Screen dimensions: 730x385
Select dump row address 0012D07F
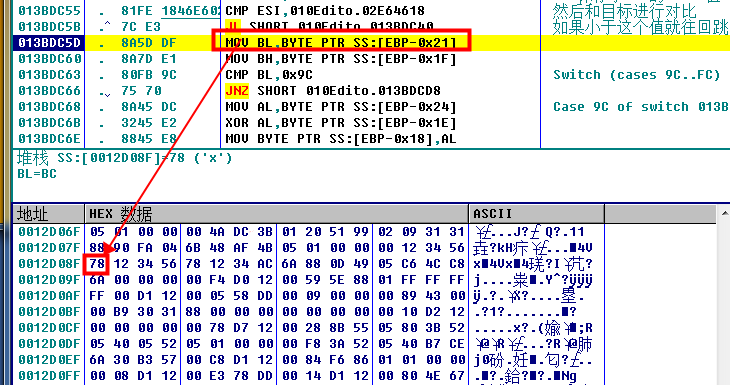tap(49, 248)
